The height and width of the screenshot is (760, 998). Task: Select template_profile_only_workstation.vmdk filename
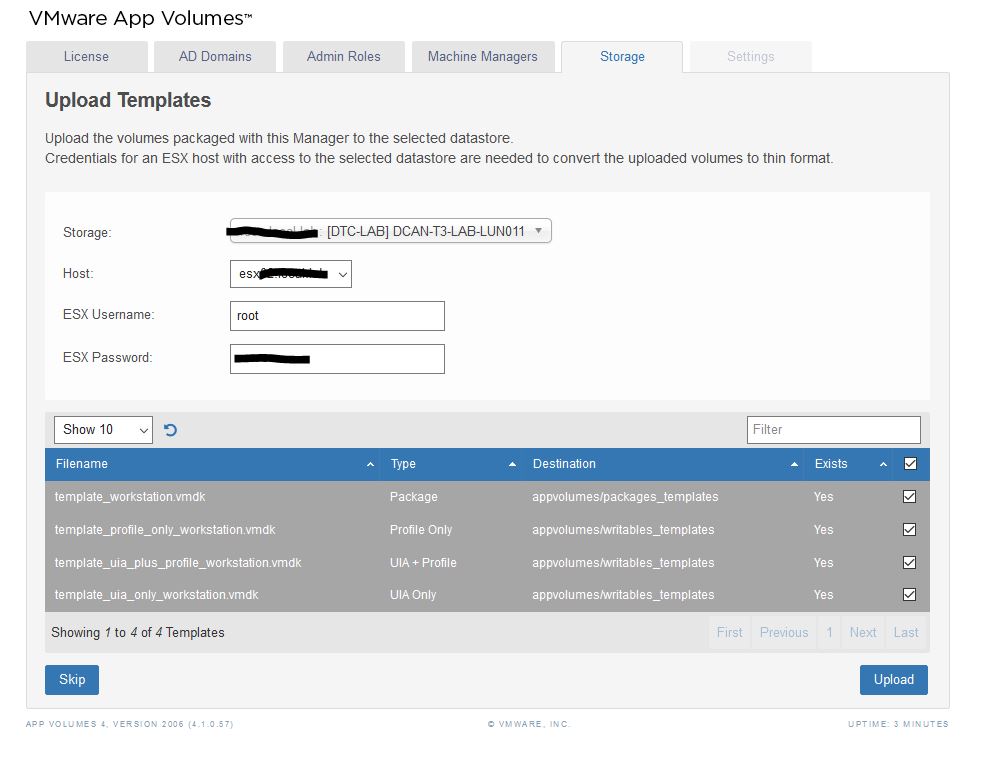pos(165,530)
